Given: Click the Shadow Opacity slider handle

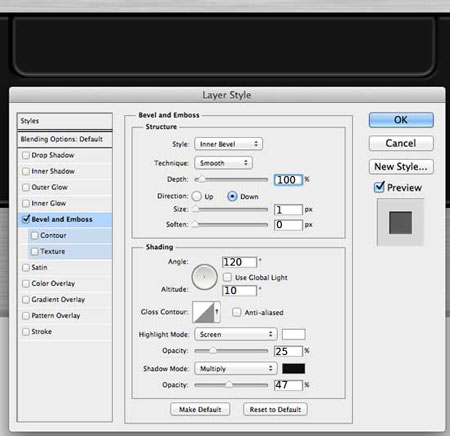Looking at the screenshot, I should [229, 385].
